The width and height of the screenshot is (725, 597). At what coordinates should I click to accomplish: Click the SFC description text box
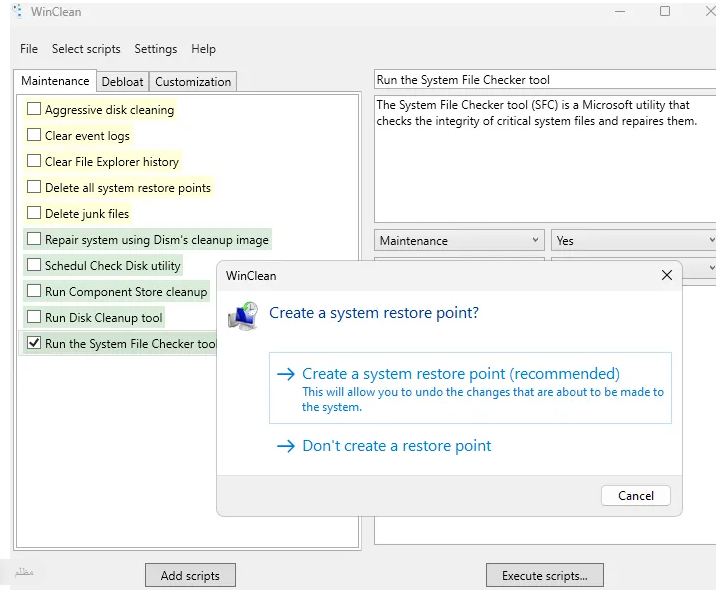coord(545,159)
